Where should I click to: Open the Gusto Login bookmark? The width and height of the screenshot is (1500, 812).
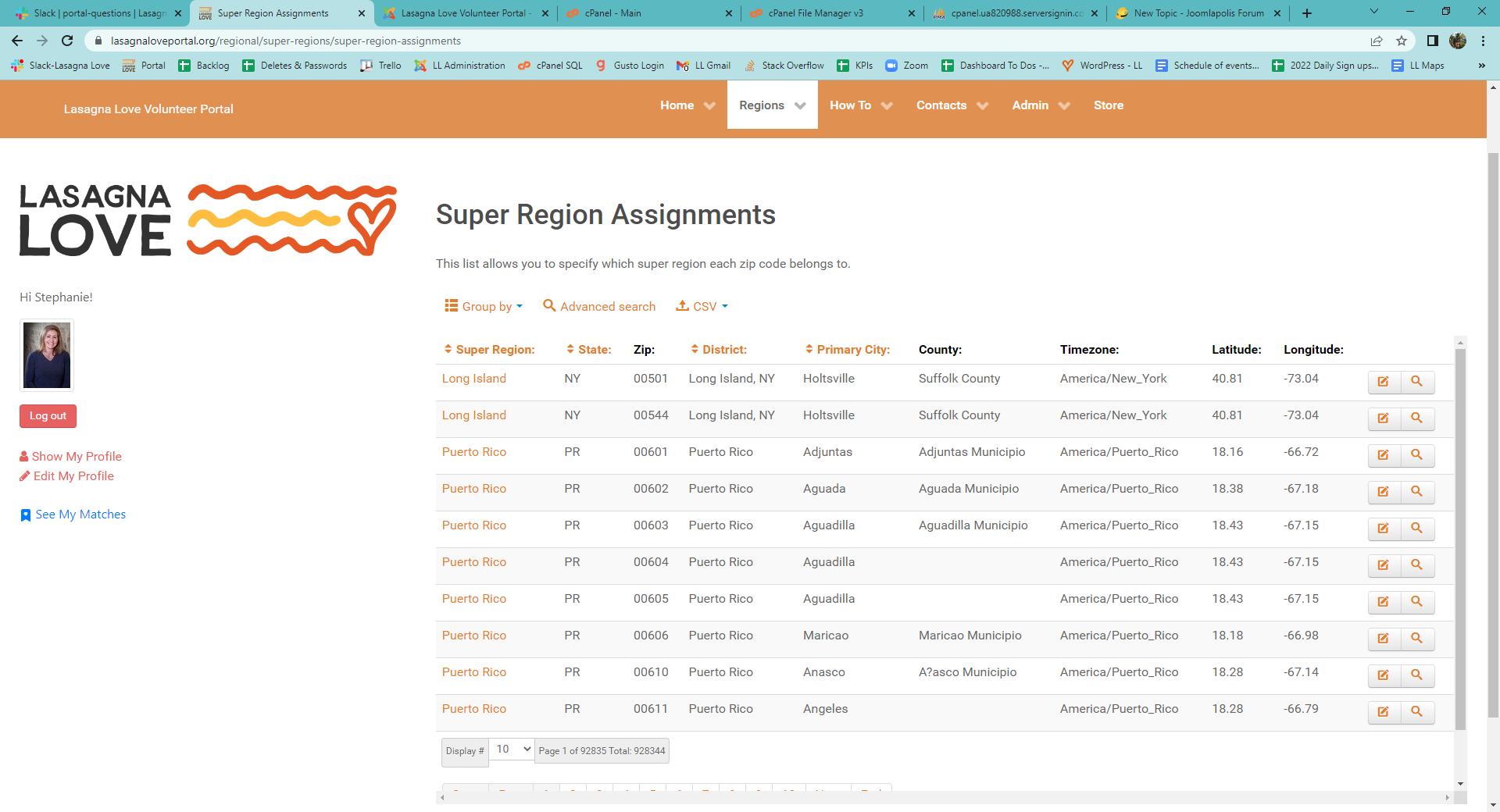click(x=630, y=66)
